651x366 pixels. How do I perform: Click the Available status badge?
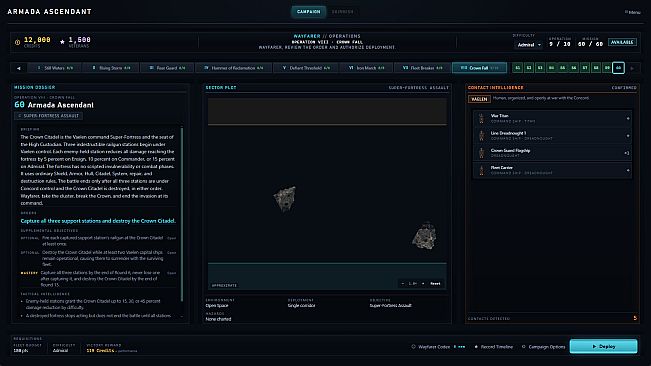(622, 42)
